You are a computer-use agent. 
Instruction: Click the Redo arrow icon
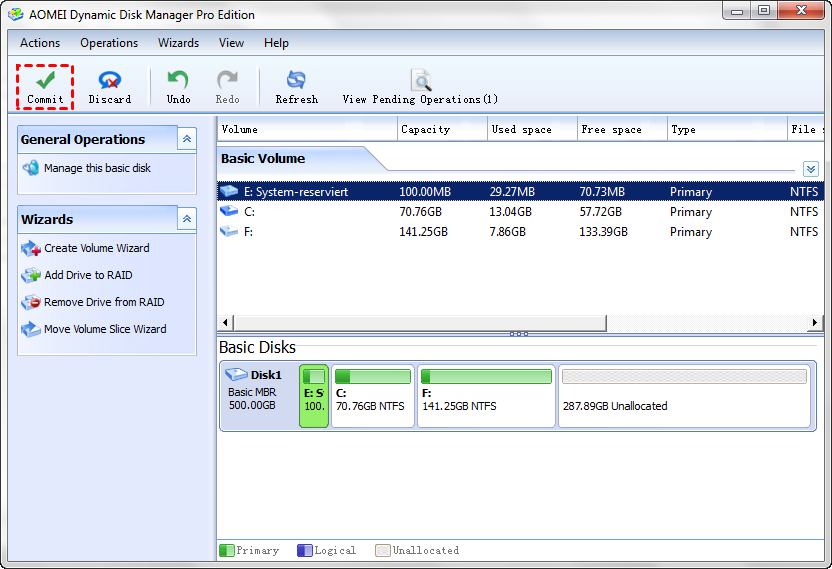tap(227, 80)
